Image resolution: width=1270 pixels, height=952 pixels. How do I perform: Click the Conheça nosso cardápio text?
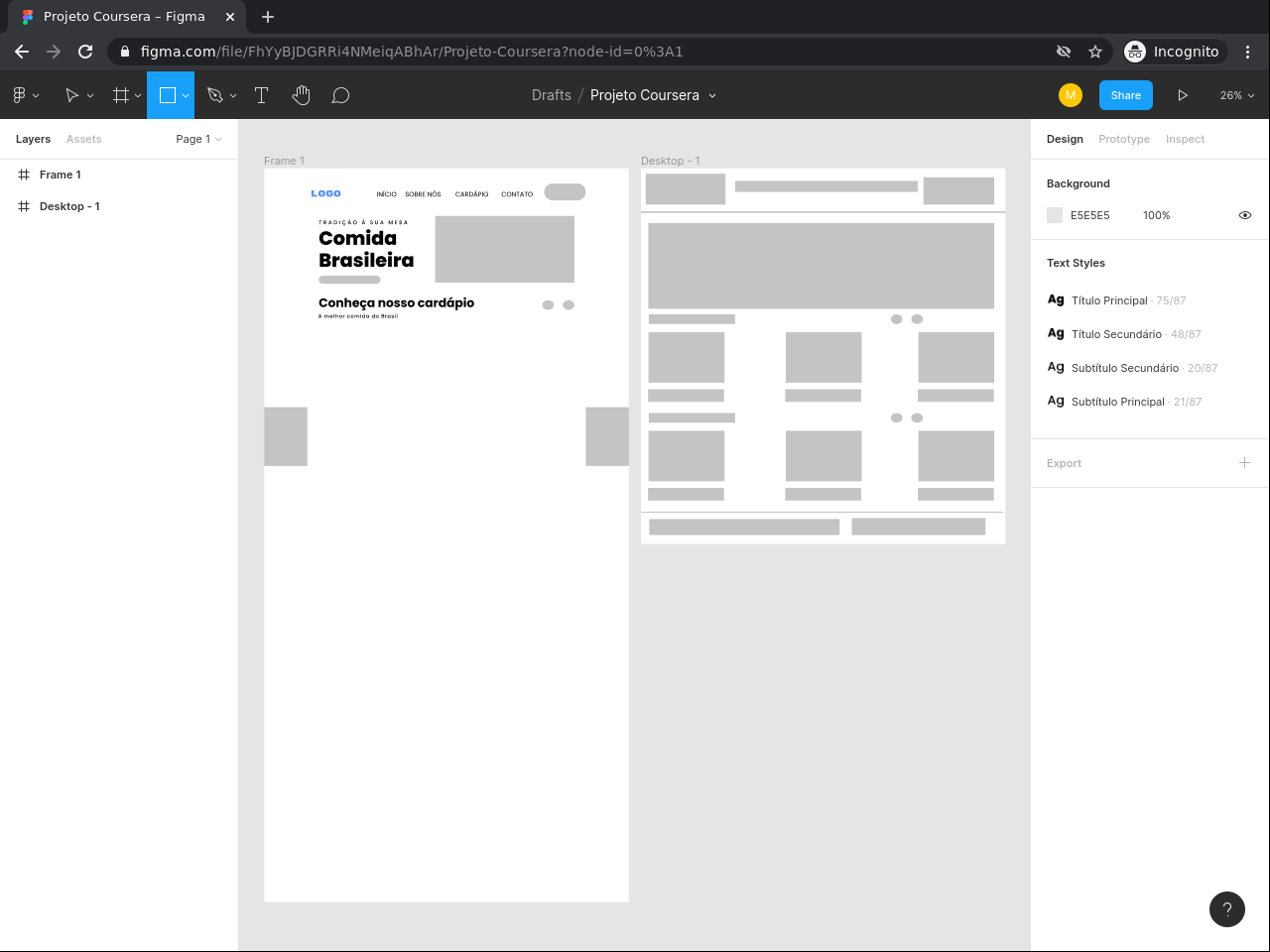pyautogui.click(x=396, y=302)
